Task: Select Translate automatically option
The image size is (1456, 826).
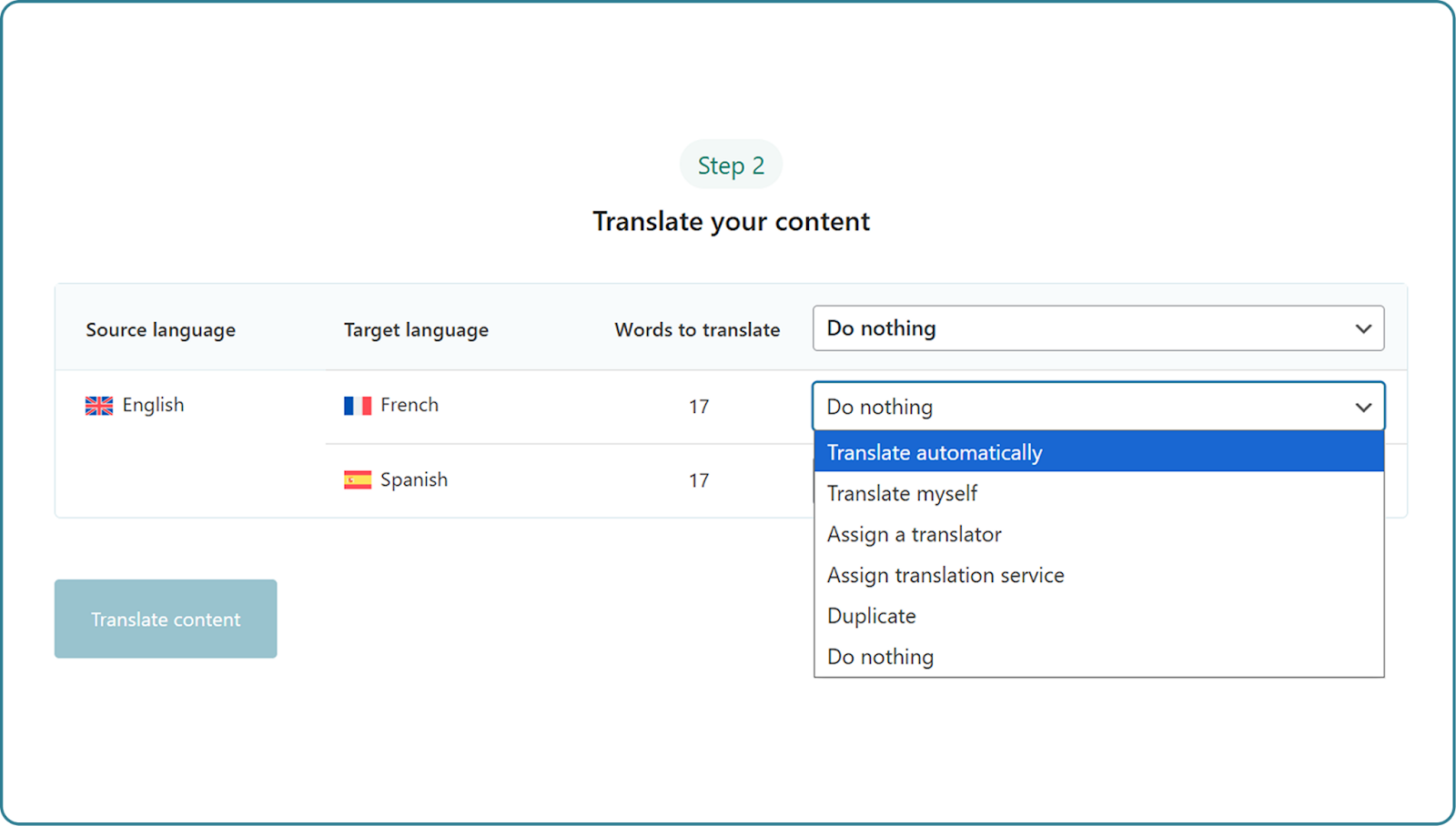Action: pyautogui.click(x=935, y=452)
